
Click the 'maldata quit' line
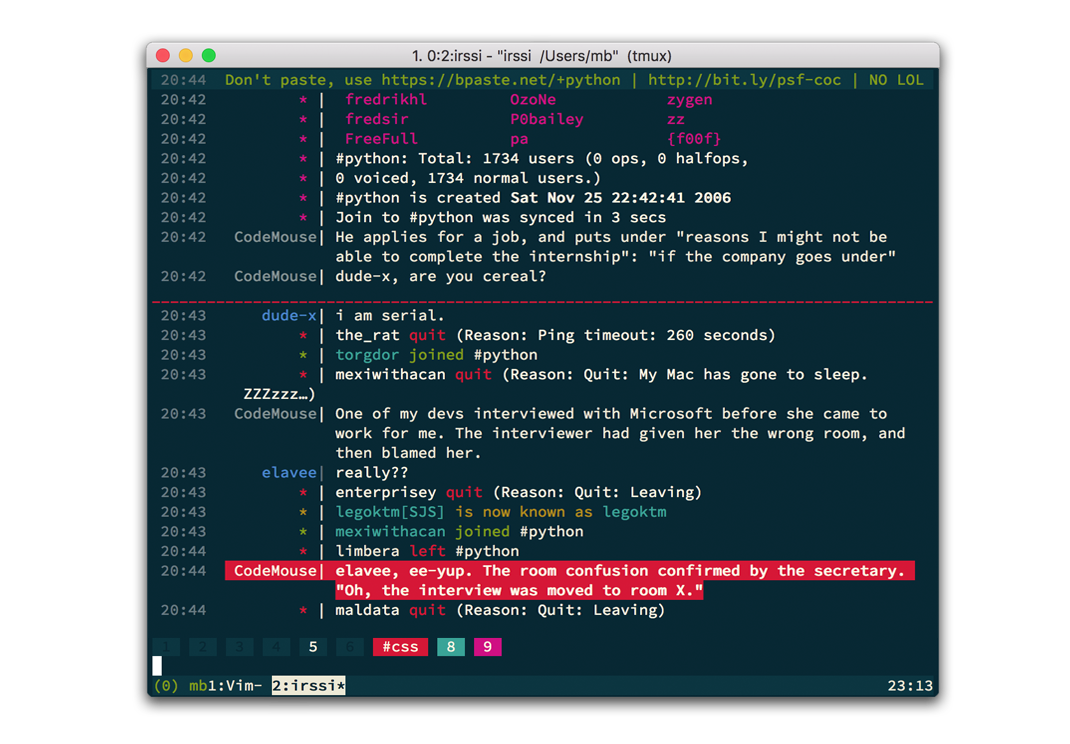click(x=500, y=610)
